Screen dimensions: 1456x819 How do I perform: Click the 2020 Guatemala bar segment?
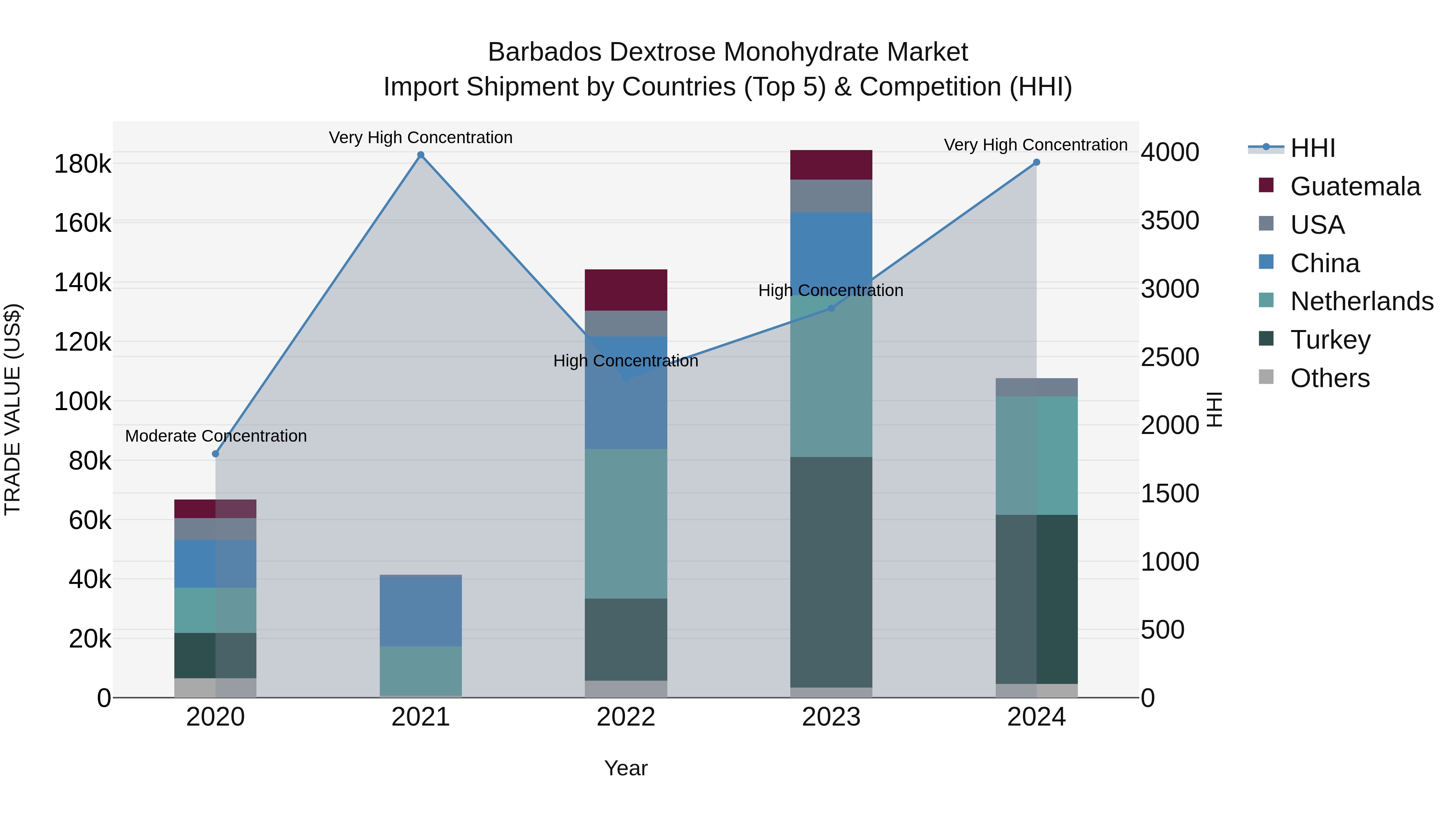pos(215,509)
